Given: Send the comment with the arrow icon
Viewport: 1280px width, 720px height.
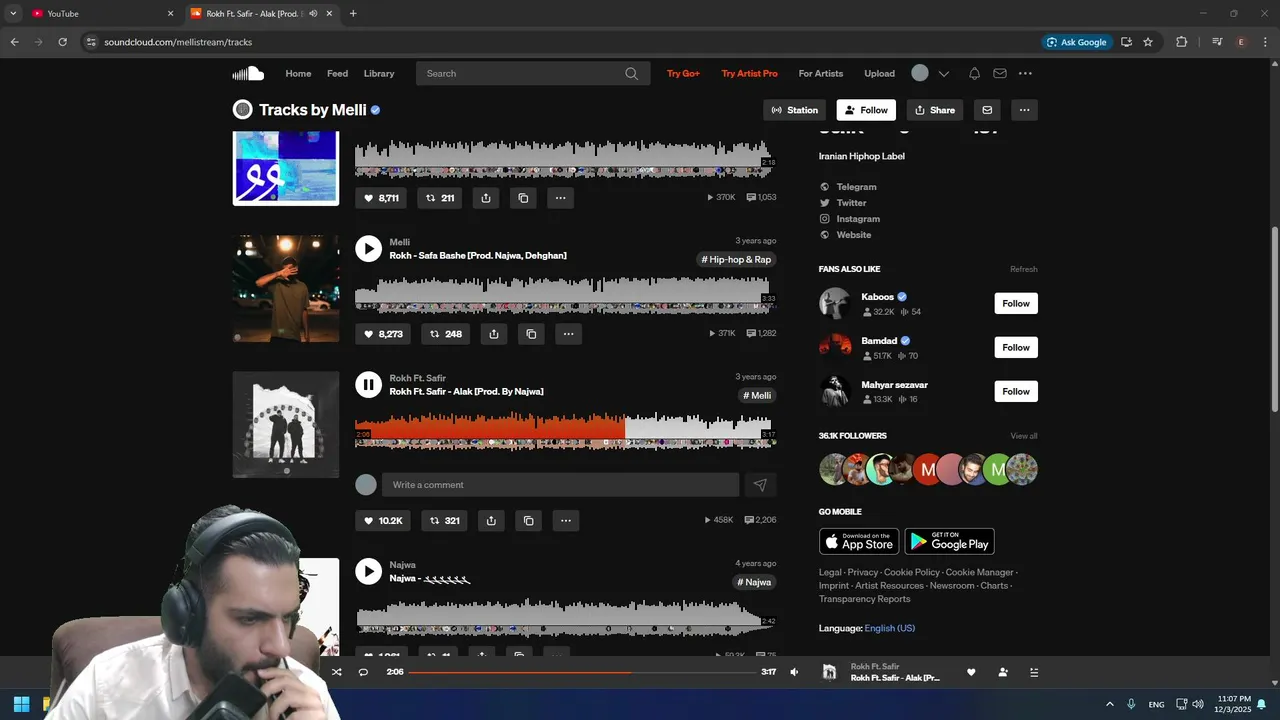Looking at the screenshot, I should pyautogui.click(x=760, y=485).
